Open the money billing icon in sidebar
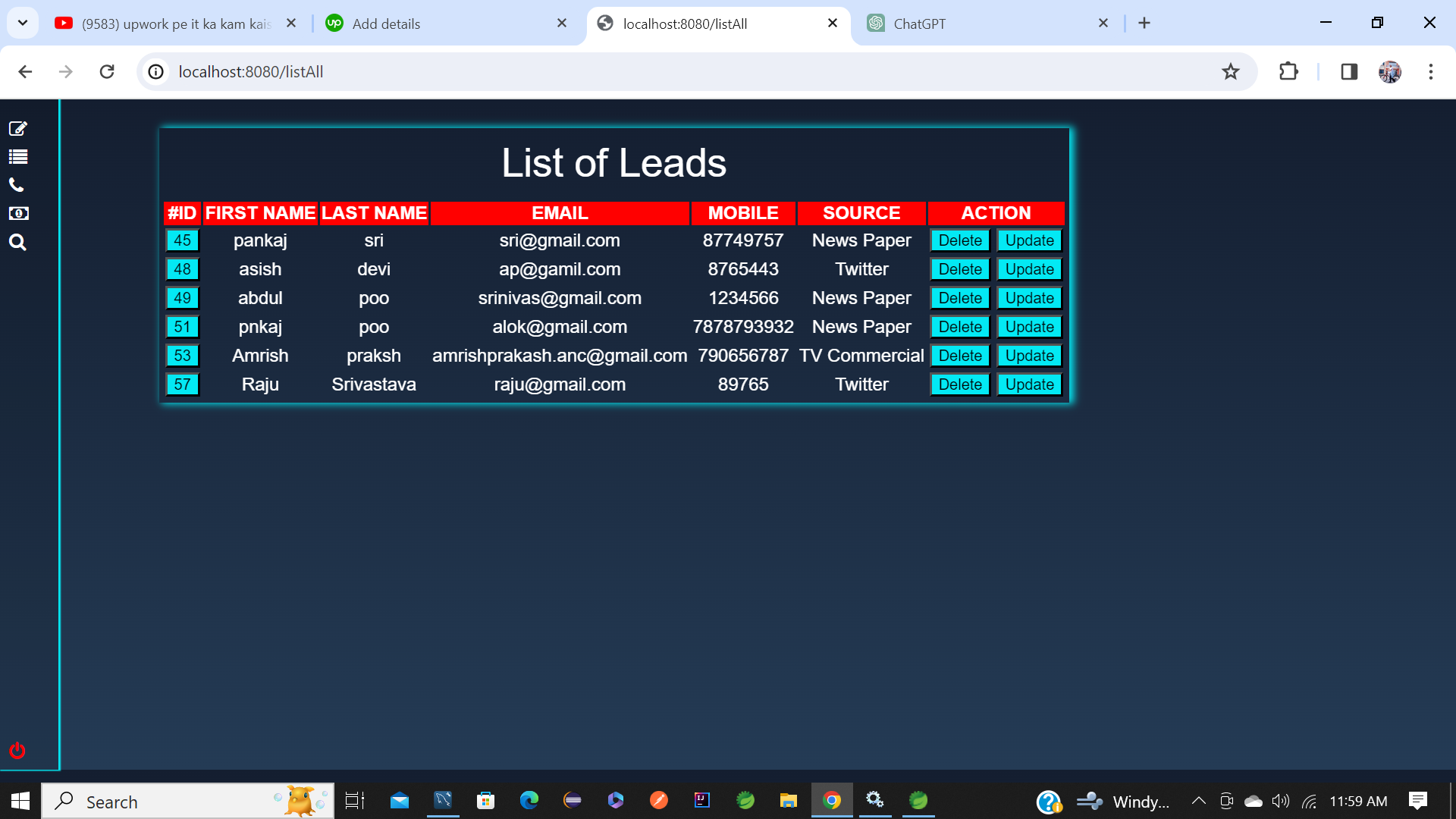 click(18, 213)
